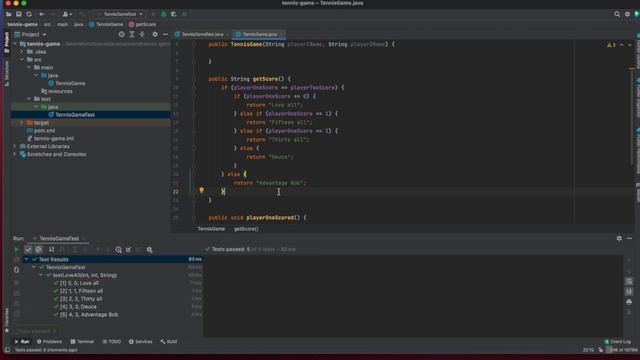Select resources folder in tree
The width and height of the screenshot is (640, 360).
(60, 91)
